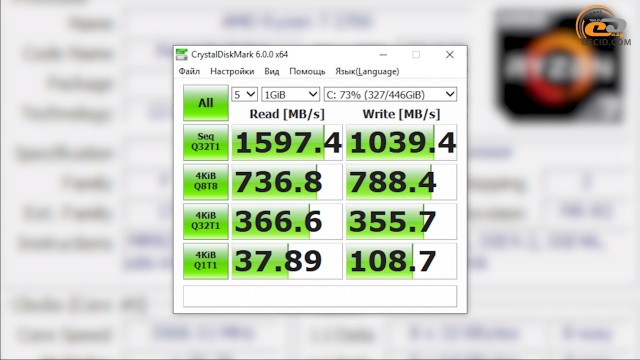Start the Seq Q32T1 test
The width and height of the screenshot is (640, 360).
(x=206, y=142)
